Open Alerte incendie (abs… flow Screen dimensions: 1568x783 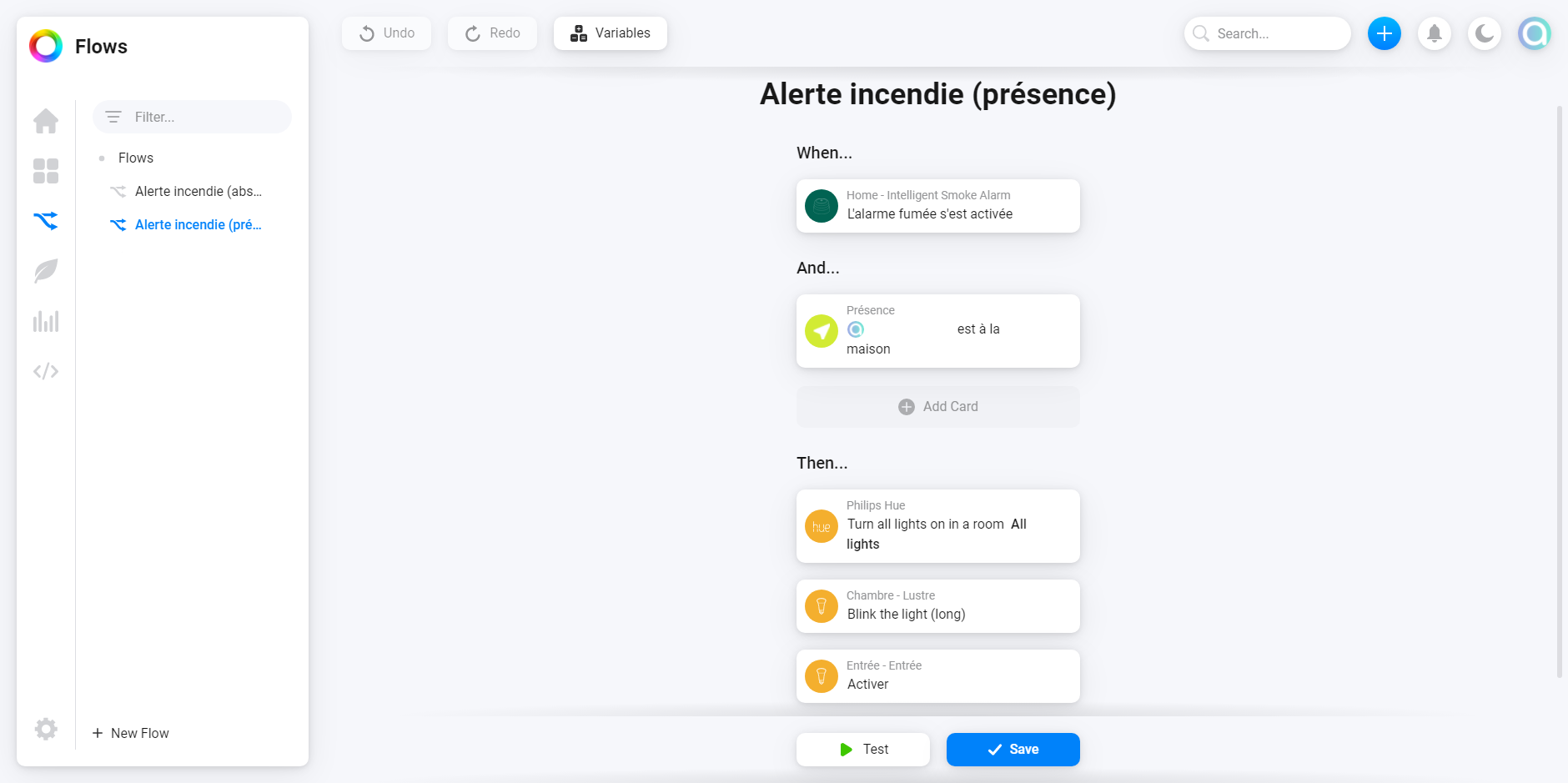tap(199, 191)
